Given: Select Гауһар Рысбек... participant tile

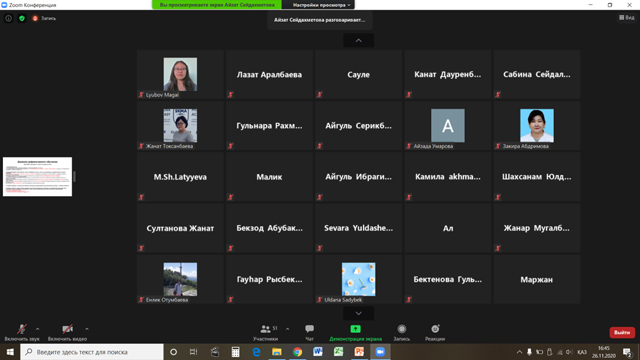Looking at the screenshot, I should point(269,279).
